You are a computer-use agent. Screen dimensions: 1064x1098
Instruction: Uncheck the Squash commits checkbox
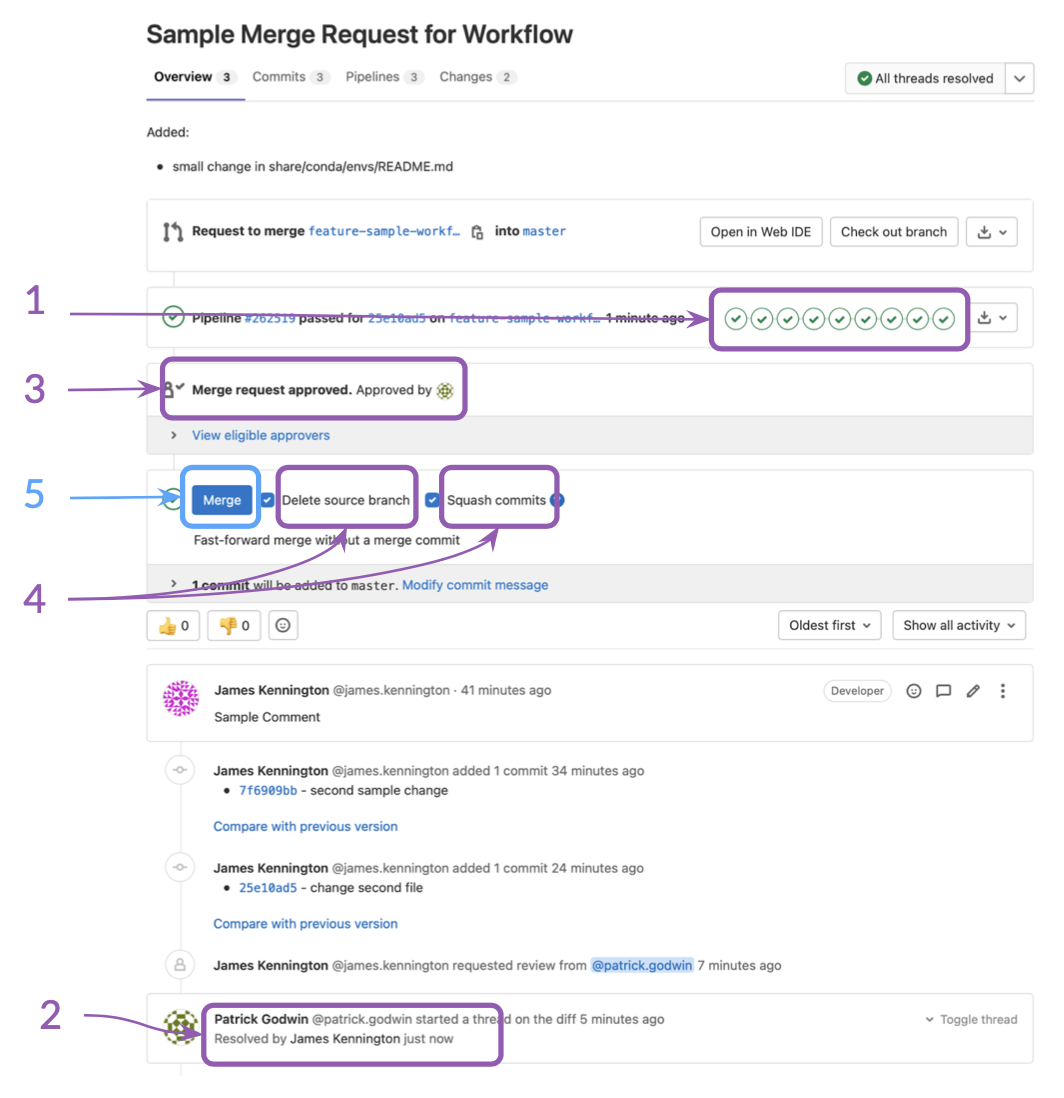(432, 500)
